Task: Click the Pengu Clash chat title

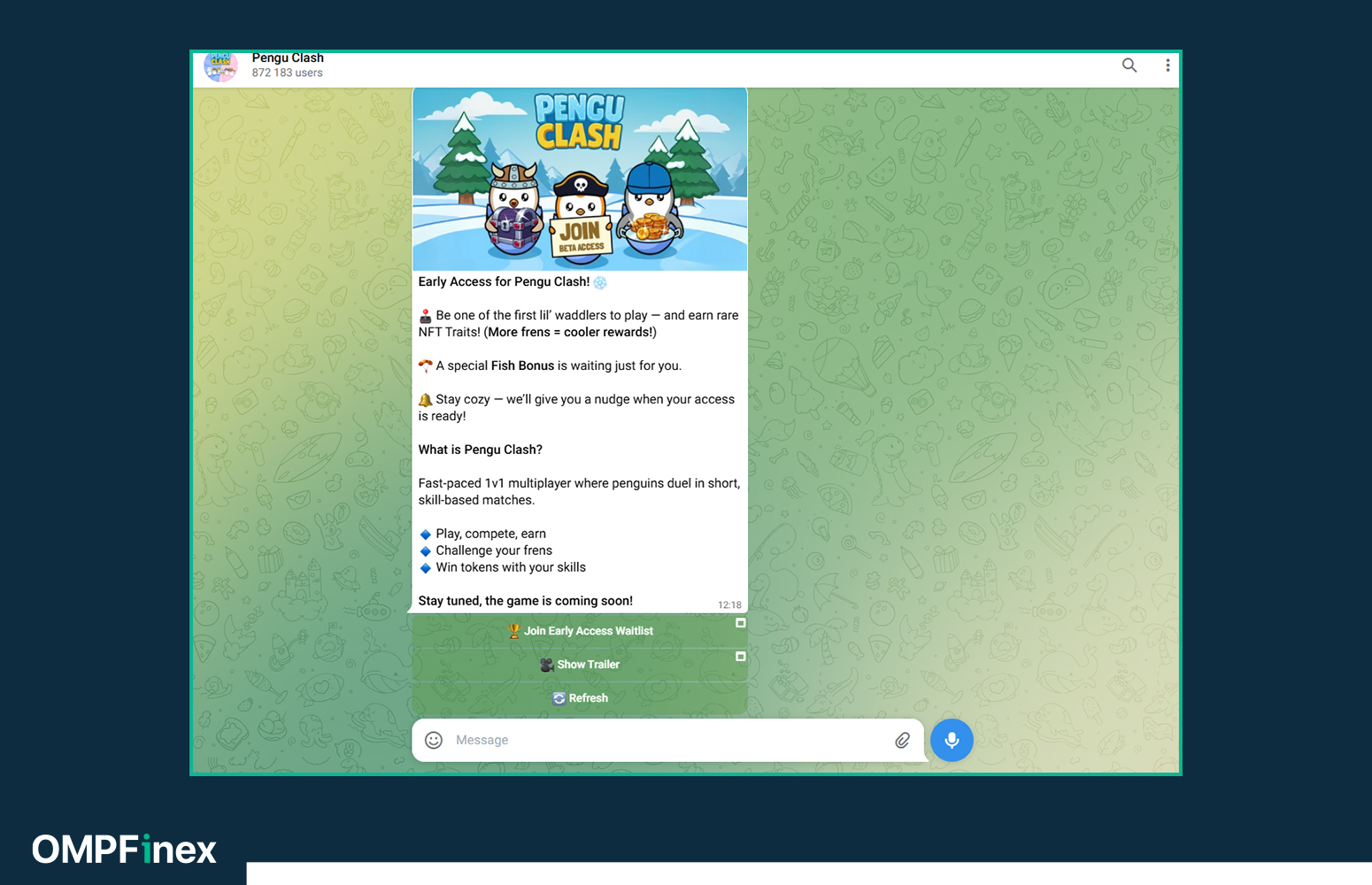Action: (288, 58)
